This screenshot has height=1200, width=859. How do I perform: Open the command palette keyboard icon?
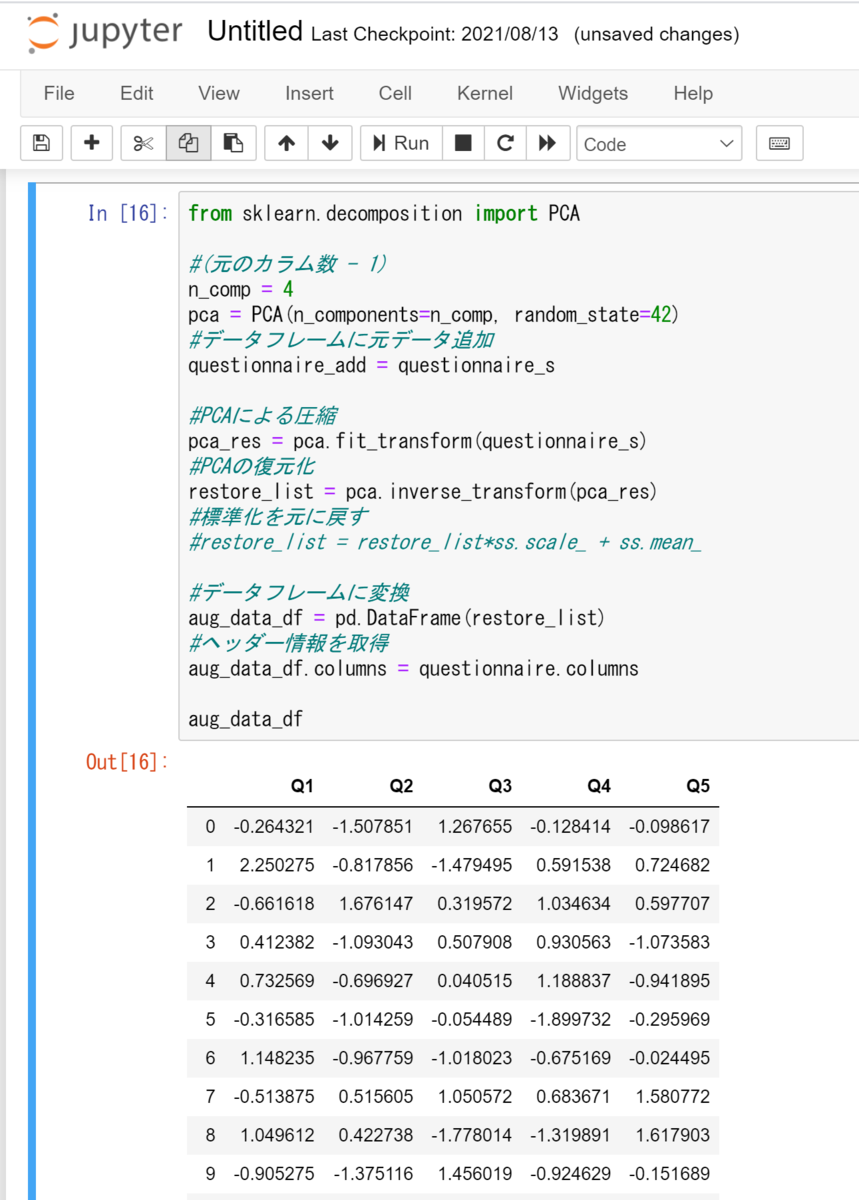click(x=779, y=142)
